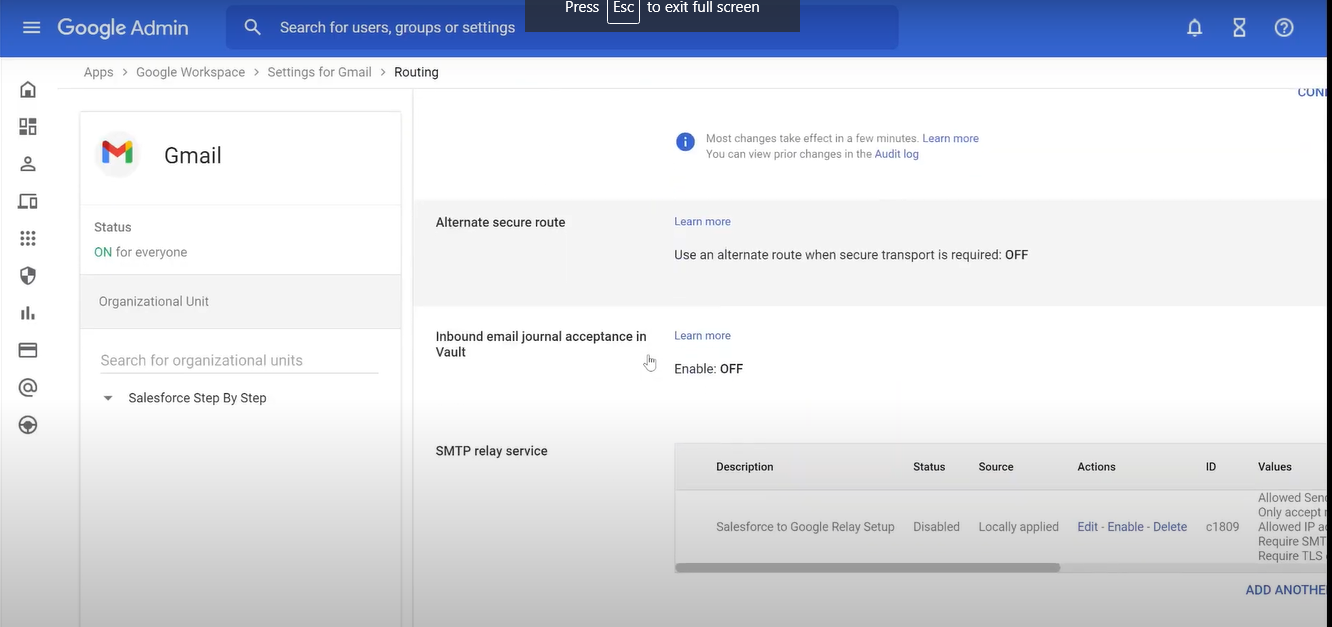Click the Google Admin logo

click(x=123, y=28)
